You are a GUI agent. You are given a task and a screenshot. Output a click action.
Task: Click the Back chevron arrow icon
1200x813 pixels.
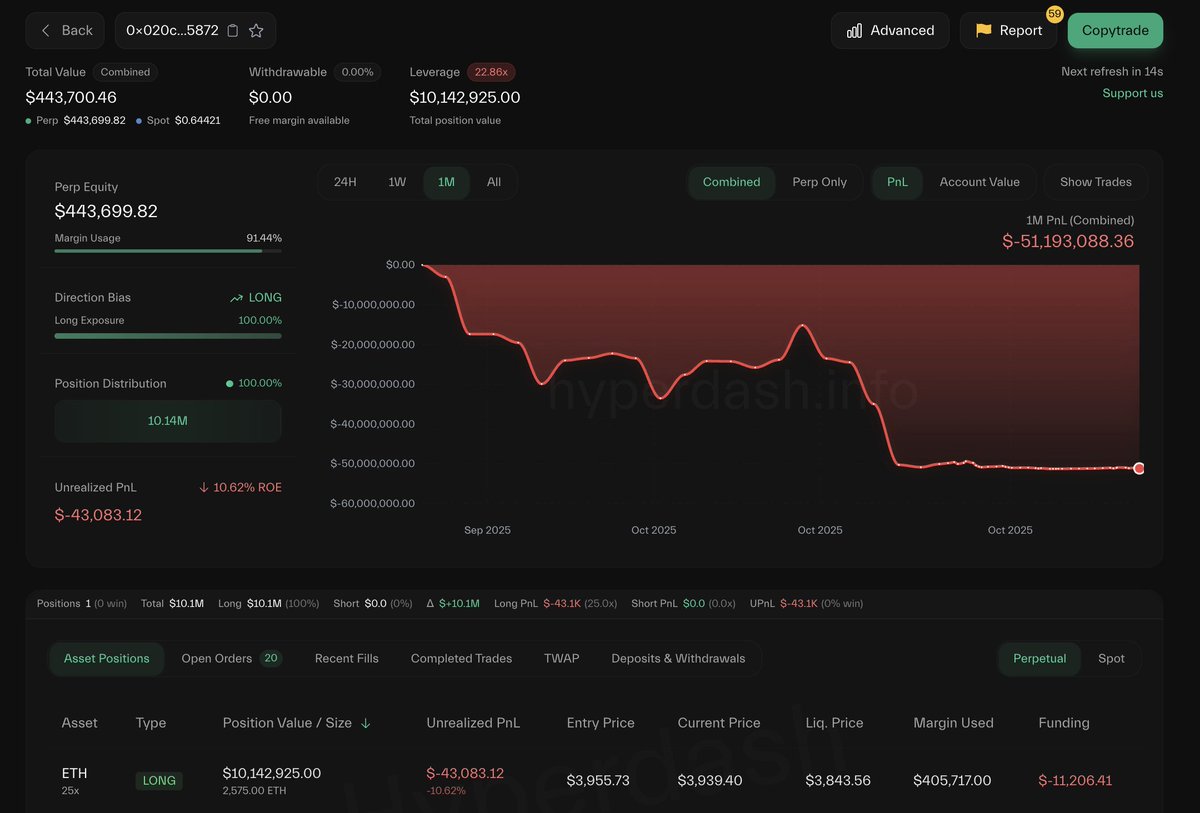[45, 31]
